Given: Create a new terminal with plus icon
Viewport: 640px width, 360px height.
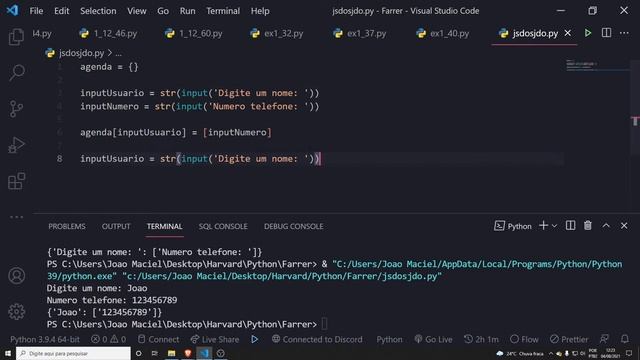Looking at the screenshot, I should tap(543, 226).
